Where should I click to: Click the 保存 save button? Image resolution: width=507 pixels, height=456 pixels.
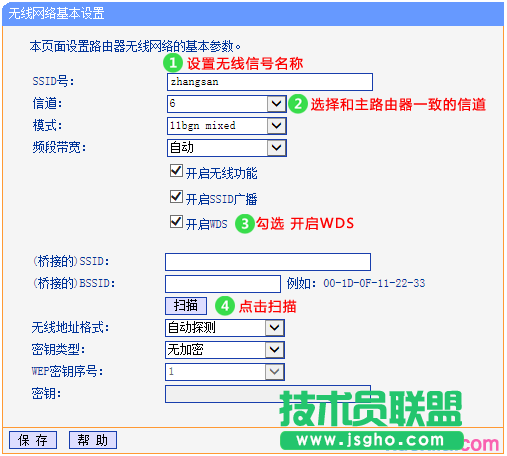click(x=33, y=440)
